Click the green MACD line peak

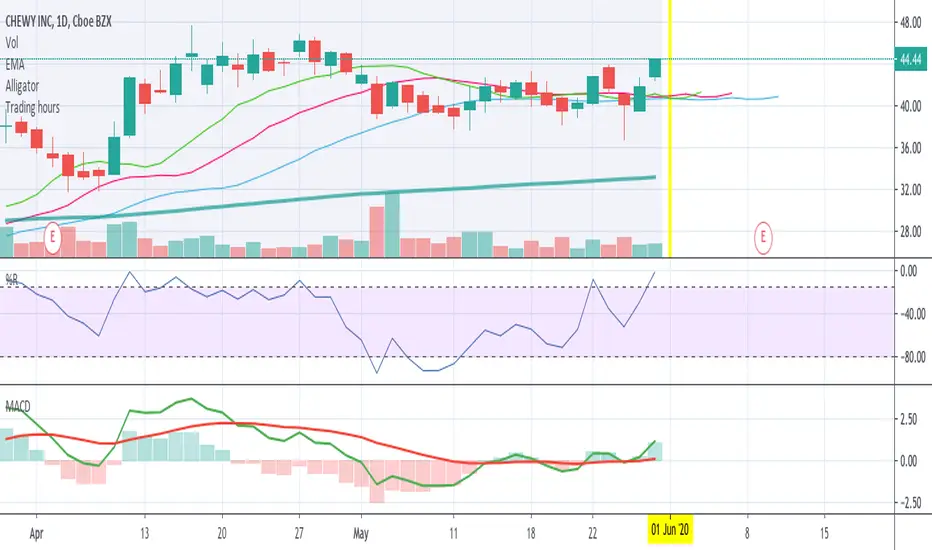click(190, 400)
